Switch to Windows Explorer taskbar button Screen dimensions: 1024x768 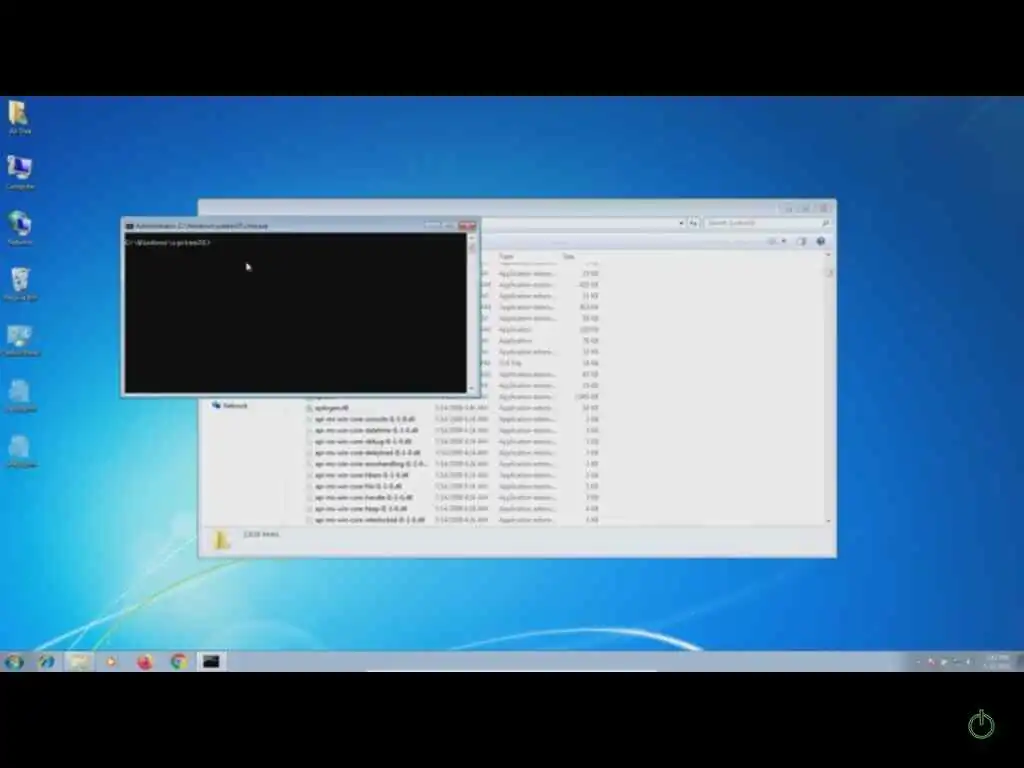pos(79,662)
